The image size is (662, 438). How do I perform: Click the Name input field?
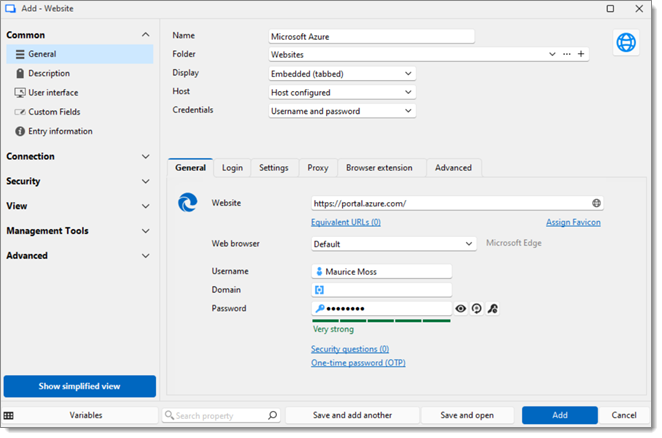pos(371,37)
